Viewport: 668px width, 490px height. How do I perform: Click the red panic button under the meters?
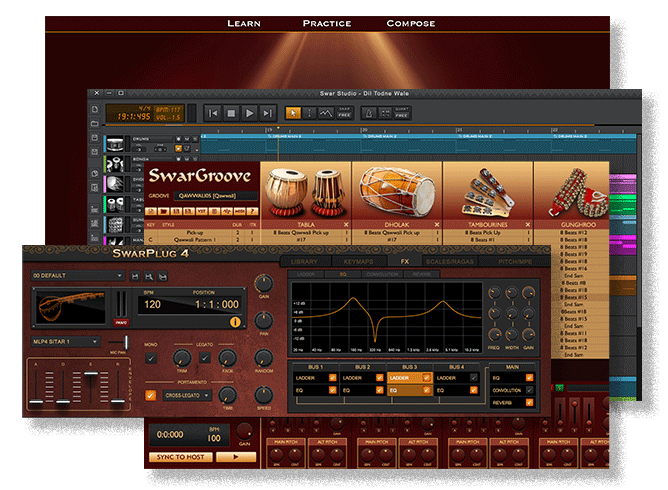121,323
